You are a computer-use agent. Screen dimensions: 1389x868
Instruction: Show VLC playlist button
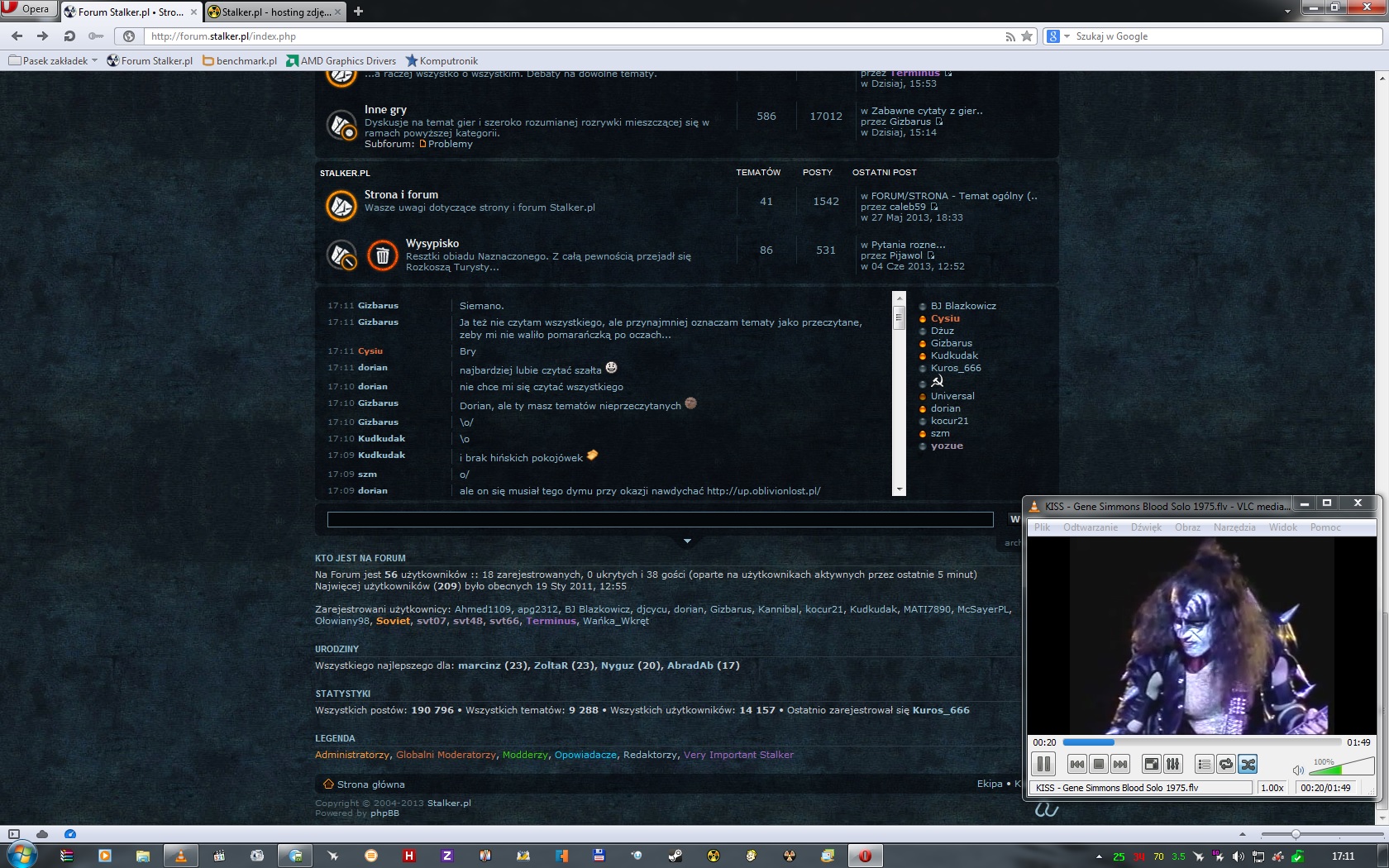click(1204, 764)
